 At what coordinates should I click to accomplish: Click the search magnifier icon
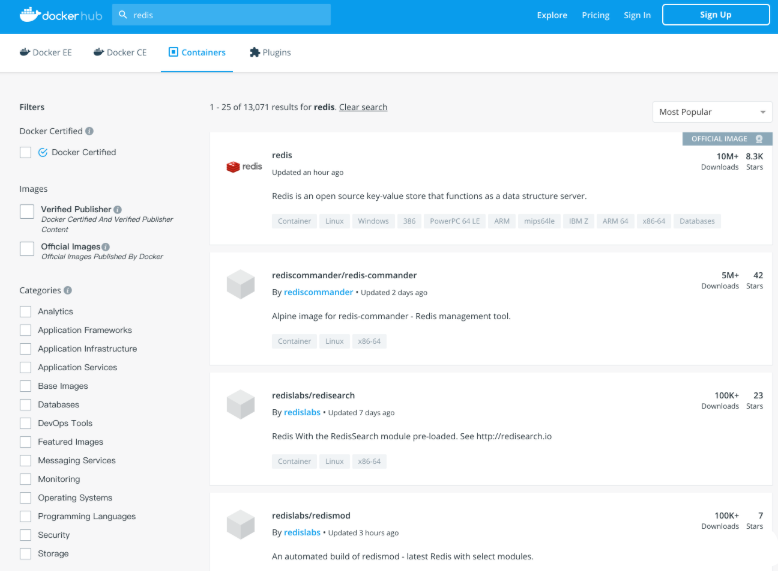click(123, 15)
